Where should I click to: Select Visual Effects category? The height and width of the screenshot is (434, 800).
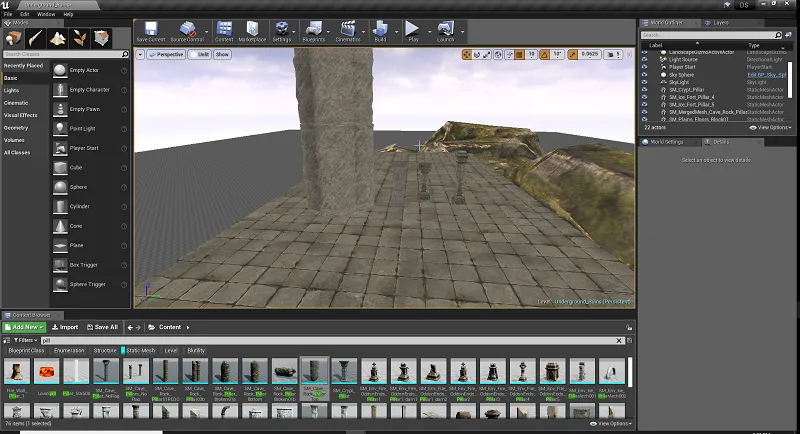20,115
